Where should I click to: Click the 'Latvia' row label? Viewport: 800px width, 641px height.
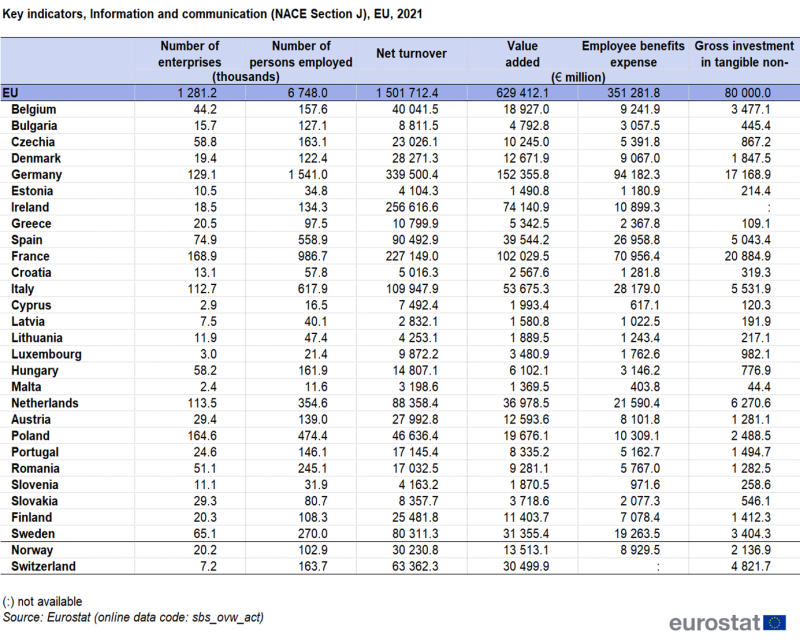[x=28, y=322]
